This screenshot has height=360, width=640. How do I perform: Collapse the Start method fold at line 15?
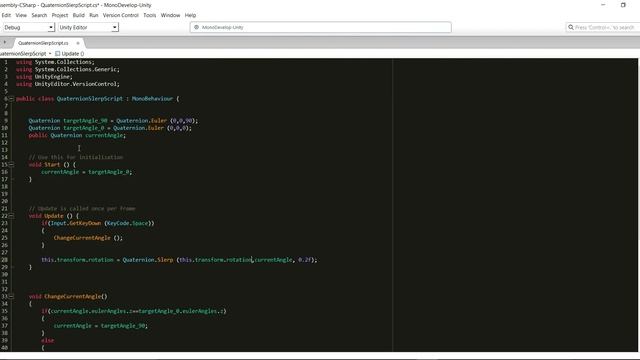[11, 164]
